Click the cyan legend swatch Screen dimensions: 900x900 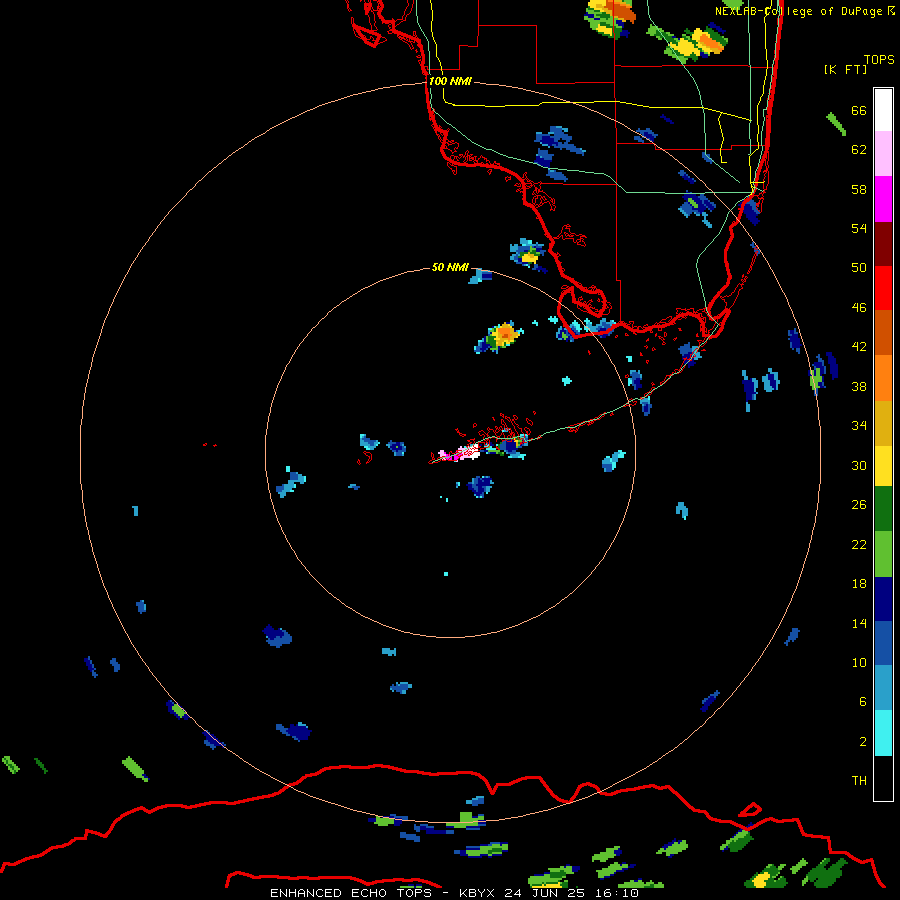coord(883,733)
